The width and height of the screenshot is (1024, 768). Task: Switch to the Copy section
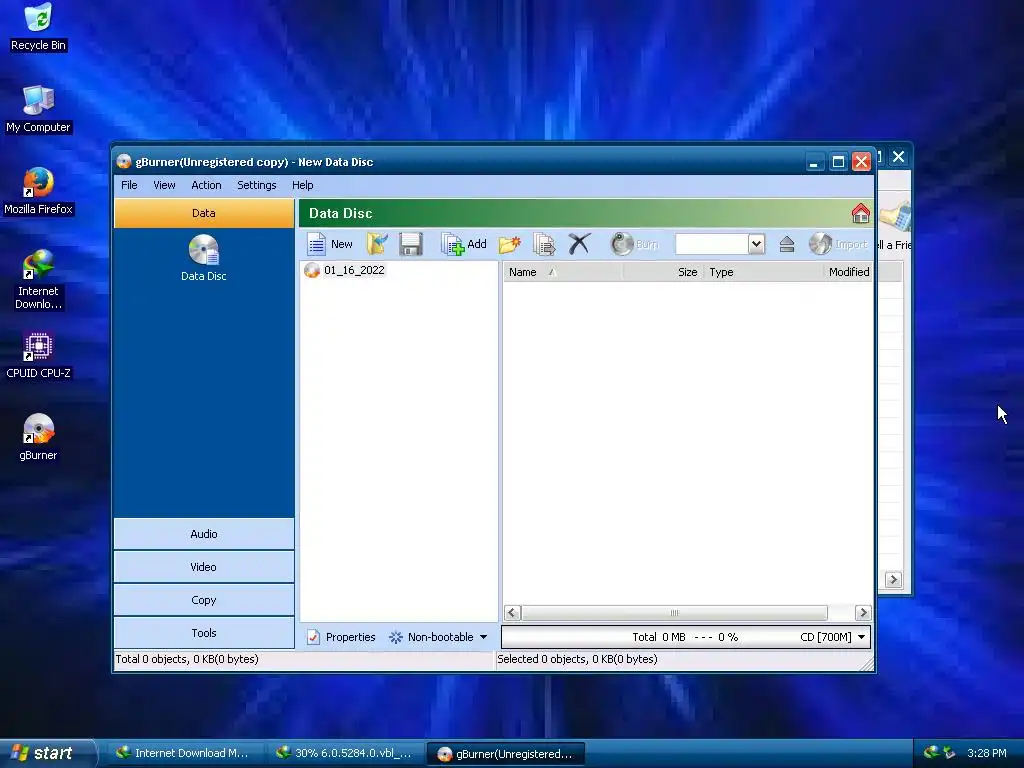click(204, 600)
